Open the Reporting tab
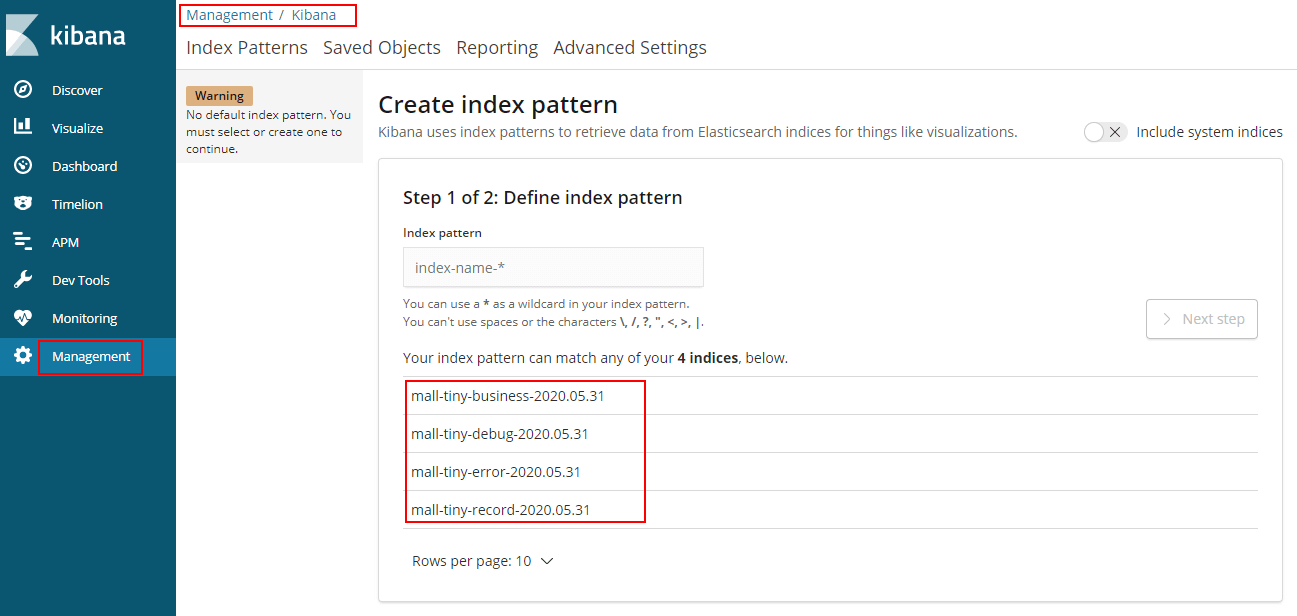Image resolution: width=1297 pixels, height=616 pixels. coord(497,47)
